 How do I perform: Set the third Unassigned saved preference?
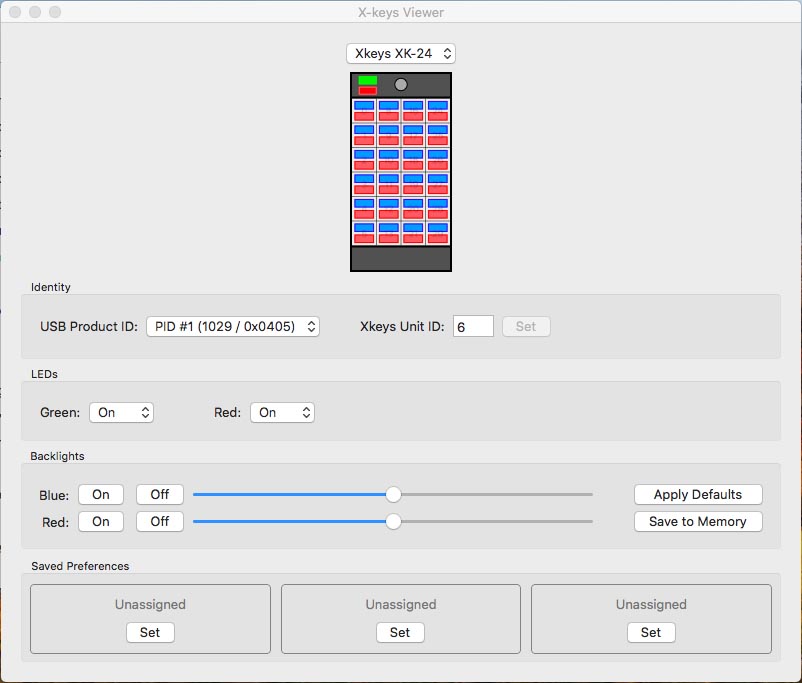[651, 632]
